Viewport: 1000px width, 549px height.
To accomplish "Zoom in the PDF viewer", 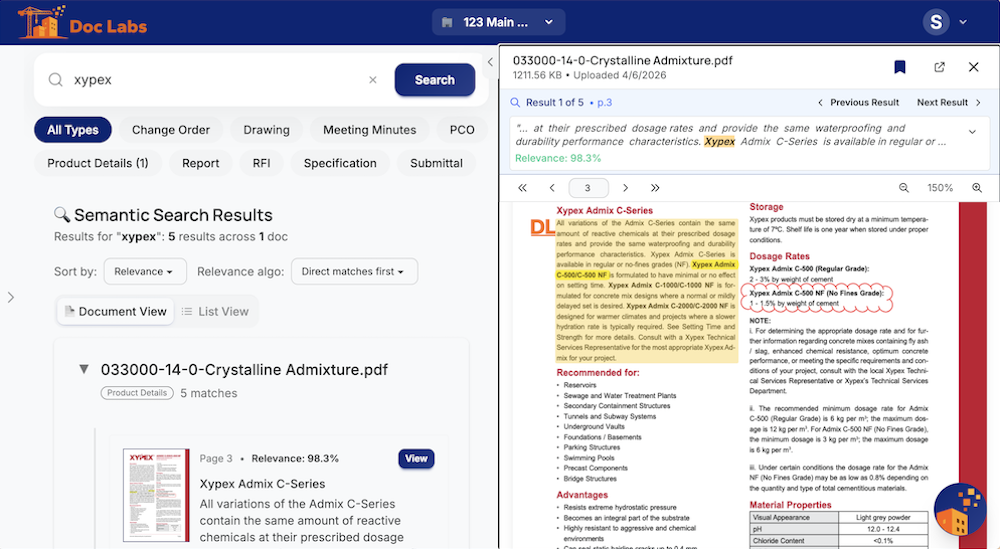I will [976, 187].
